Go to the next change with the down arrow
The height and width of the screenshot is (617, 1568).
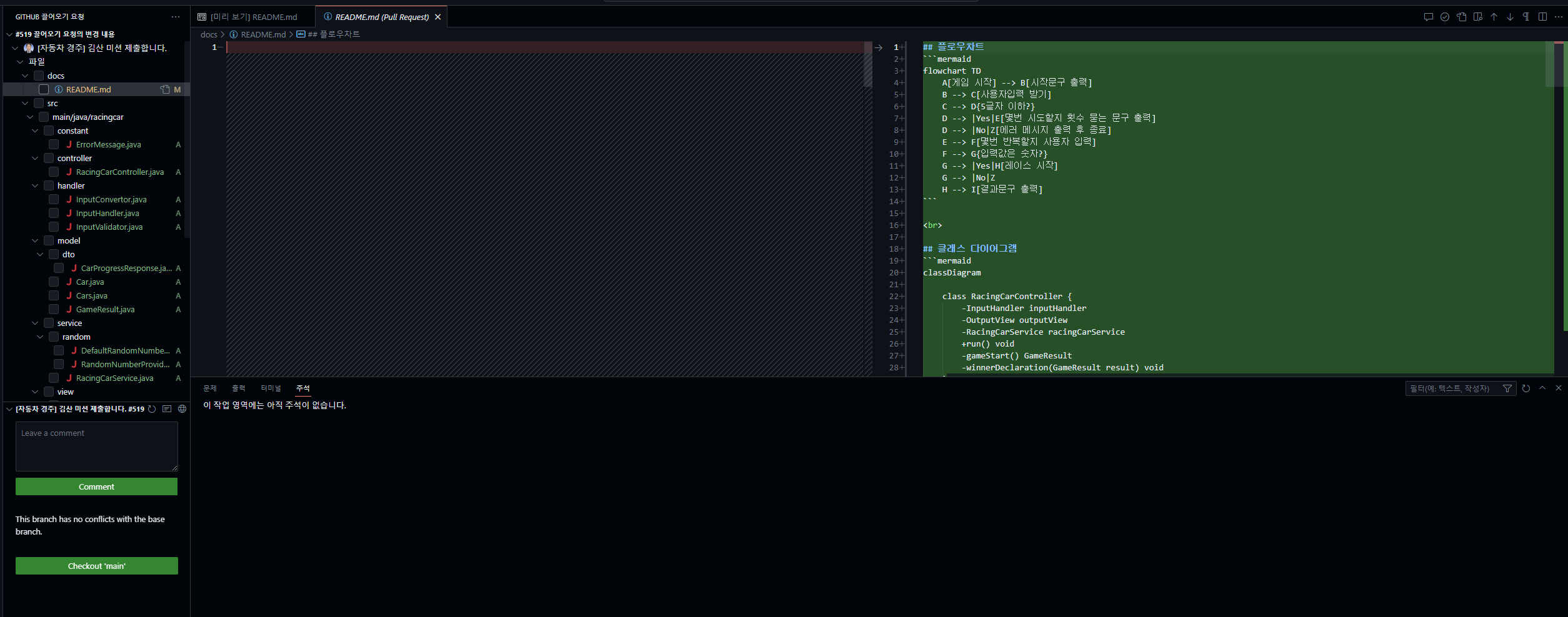[x=1510, y=17]
